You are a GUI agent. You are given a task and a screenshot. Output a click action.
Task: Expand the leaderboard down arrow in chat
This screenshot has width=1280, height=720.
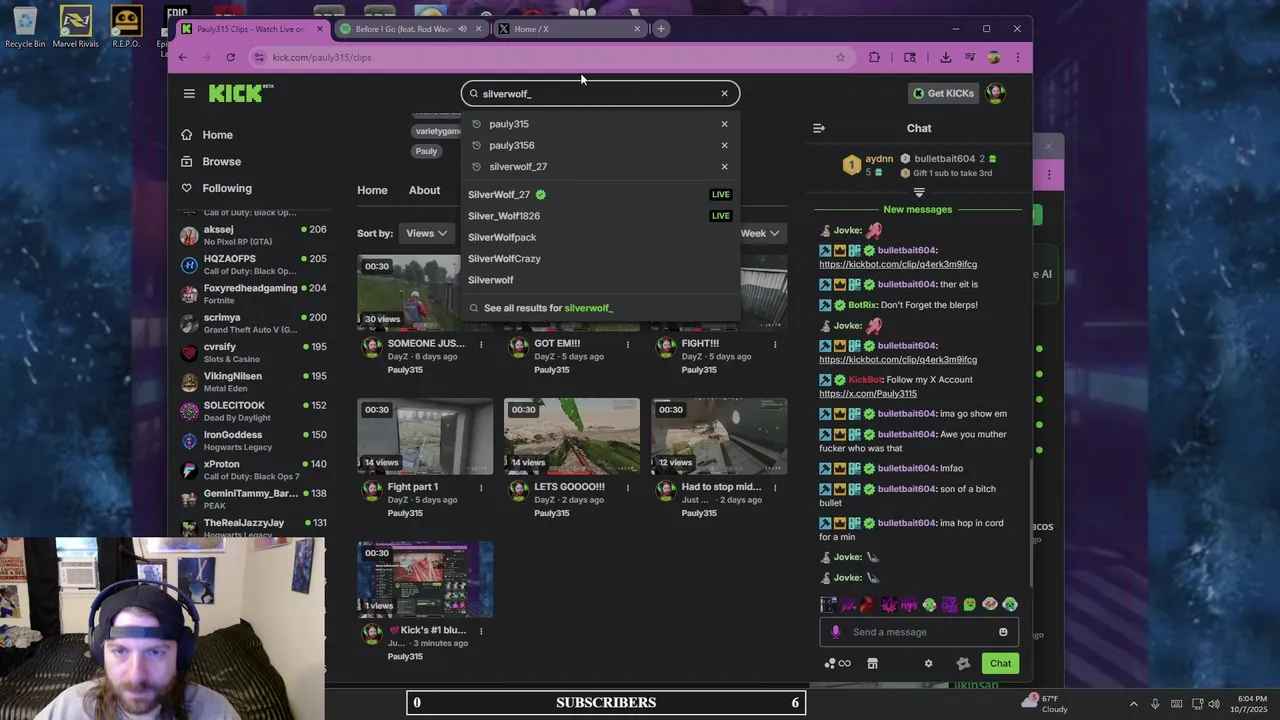[x=919, y=192]
